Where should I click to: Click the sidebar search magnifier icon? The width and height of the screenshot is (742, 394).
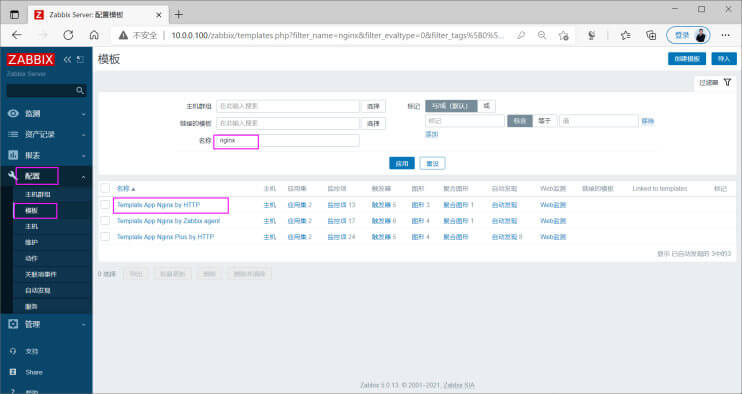coord(80,90)
